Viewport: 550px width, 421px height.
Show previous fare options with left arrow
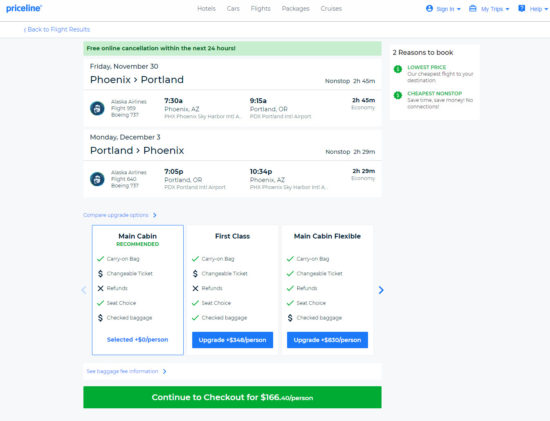pos(84,290)
